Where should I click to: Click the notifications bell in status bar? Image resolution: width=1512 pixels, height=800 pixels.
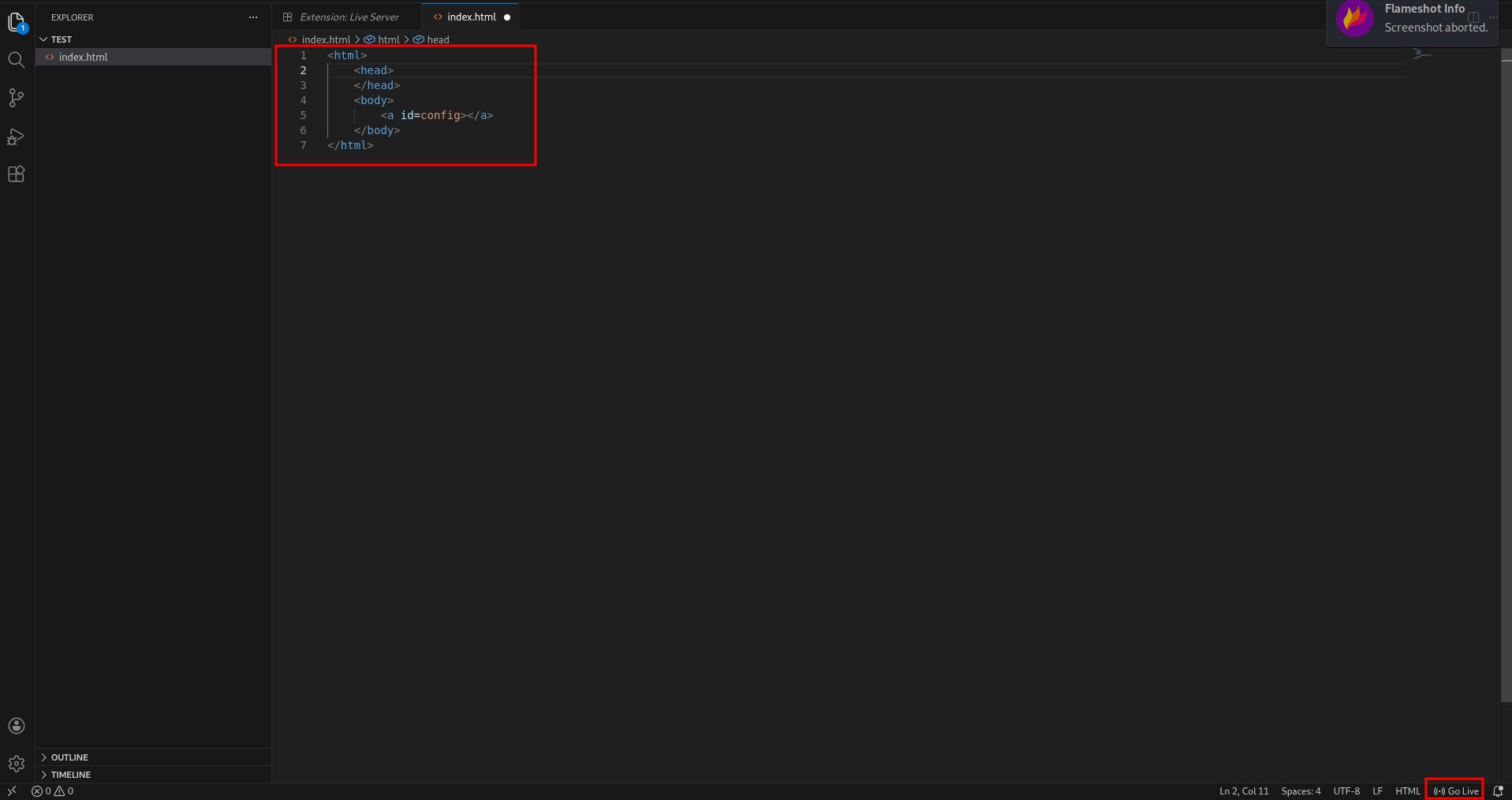(x=1498, y=791)
